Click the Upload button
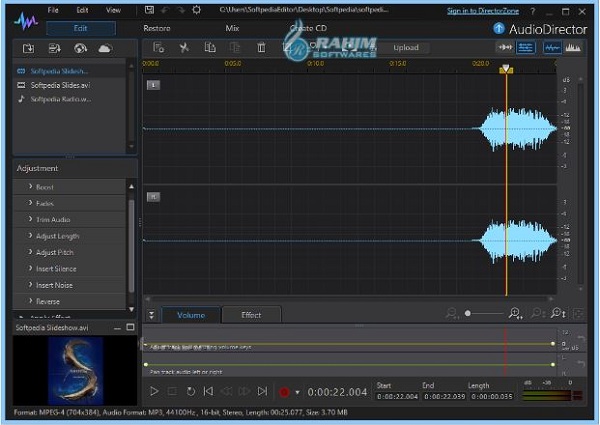600x425 pixels. pyautogui.click(x=406, y=47)
